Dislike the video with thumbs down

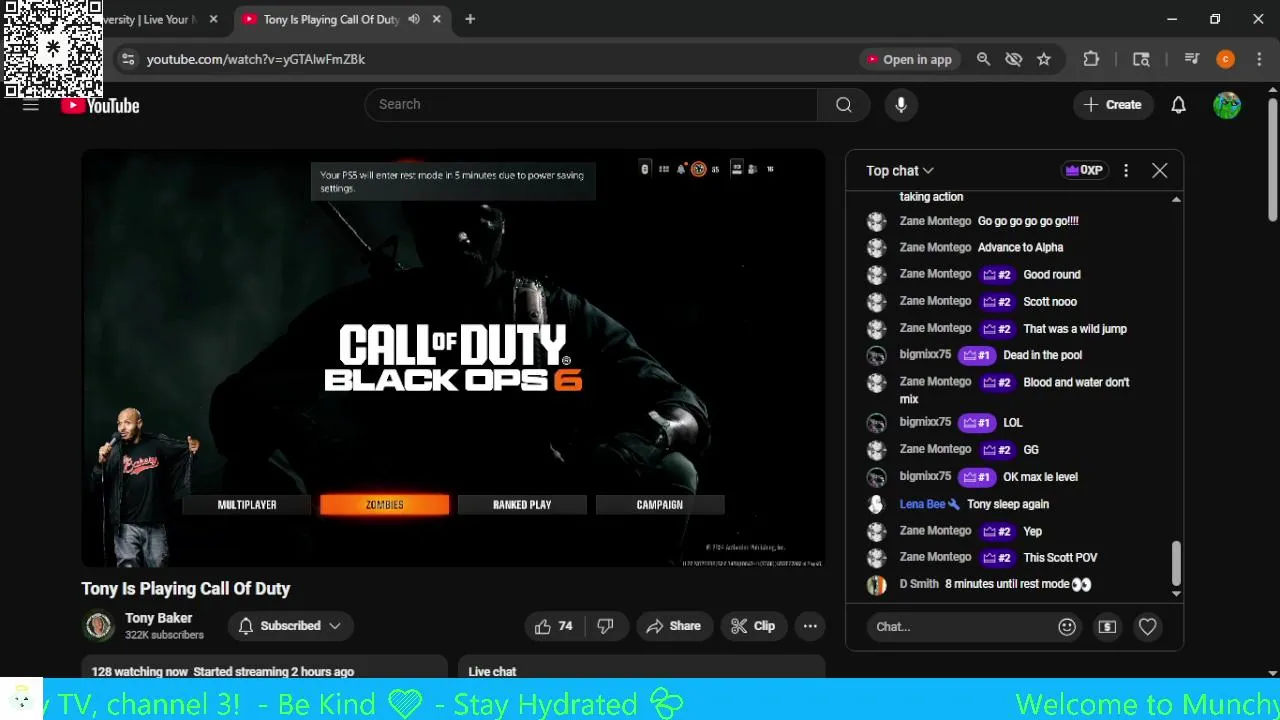click(605, 626)
